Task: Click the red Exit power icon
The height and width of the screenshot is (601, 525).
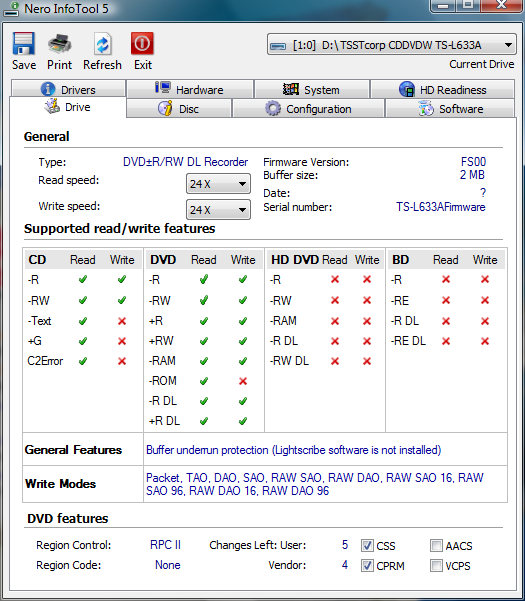Action: coord(142,43)
